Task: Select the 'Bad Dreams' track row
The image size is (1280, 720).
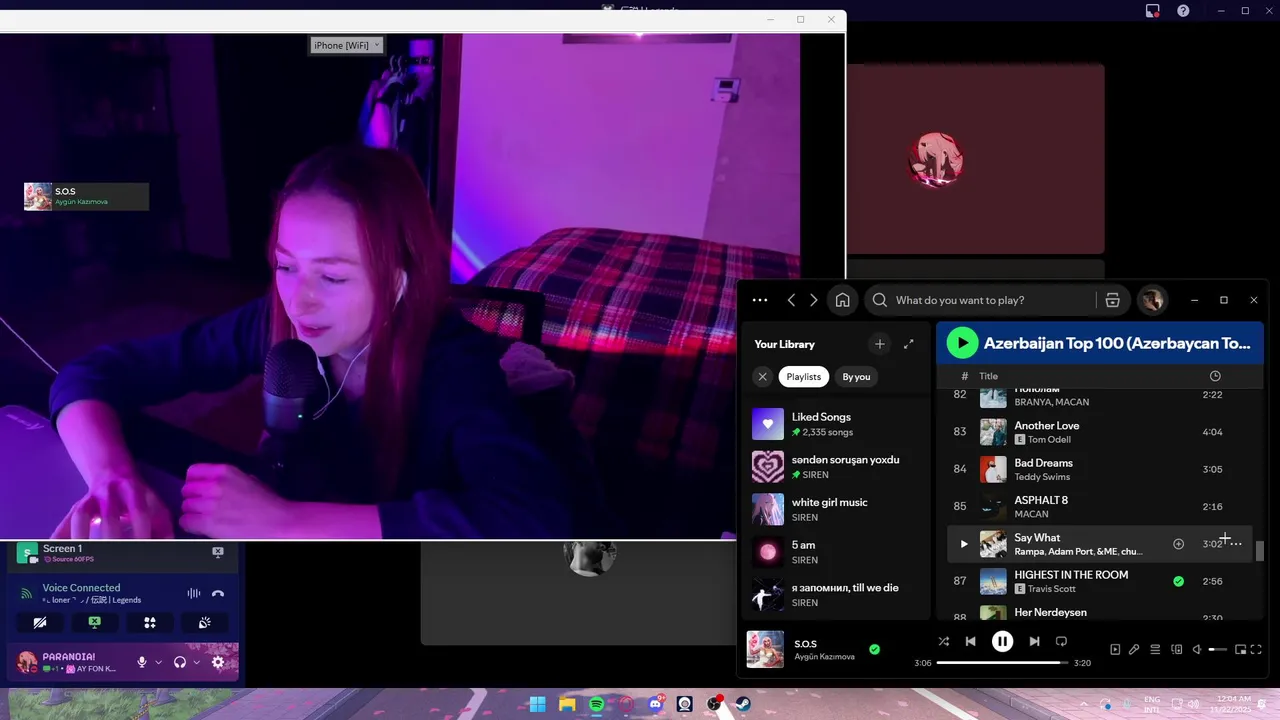Action: 1100,469
